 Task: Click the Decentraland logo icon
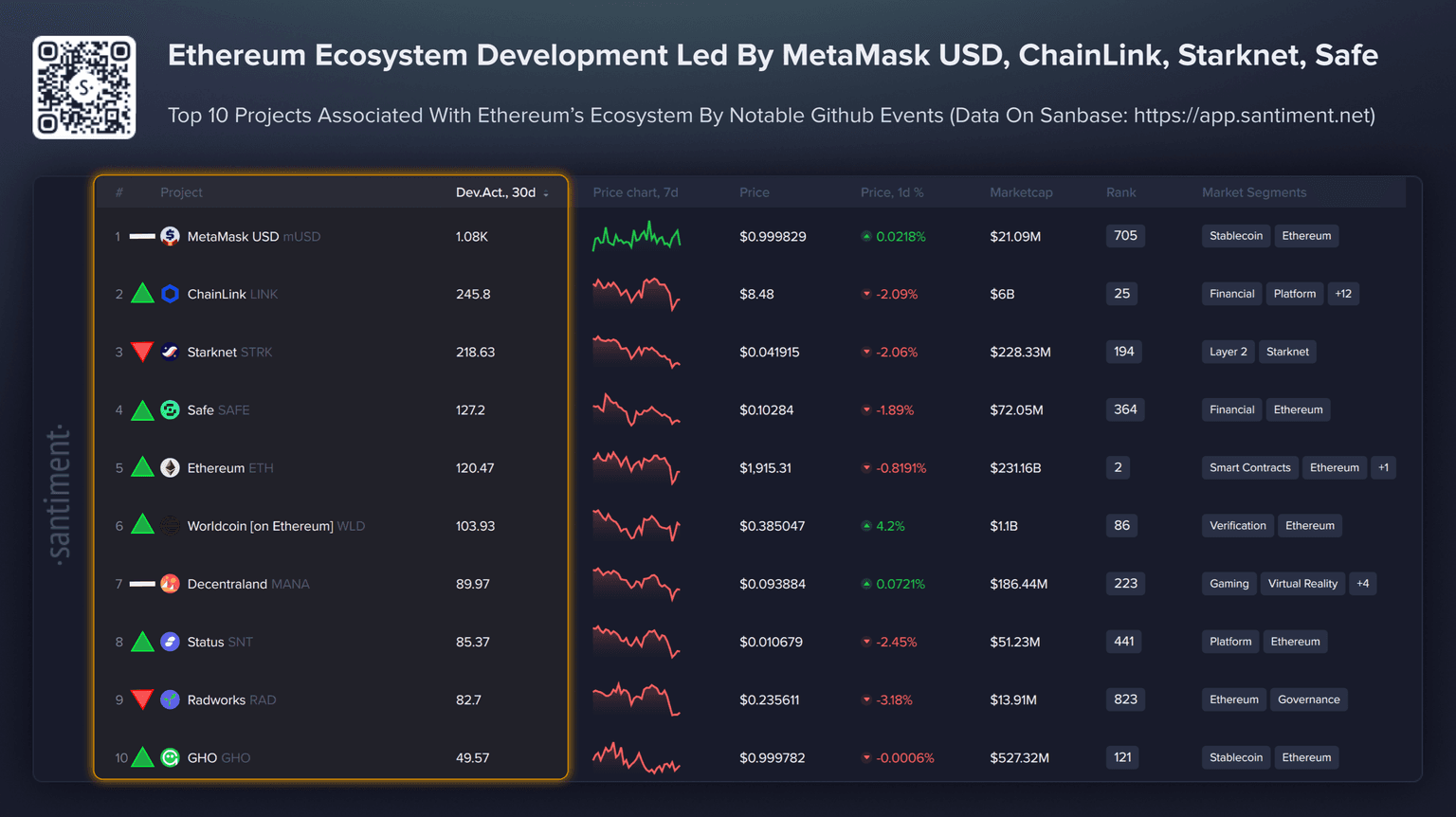170,584
